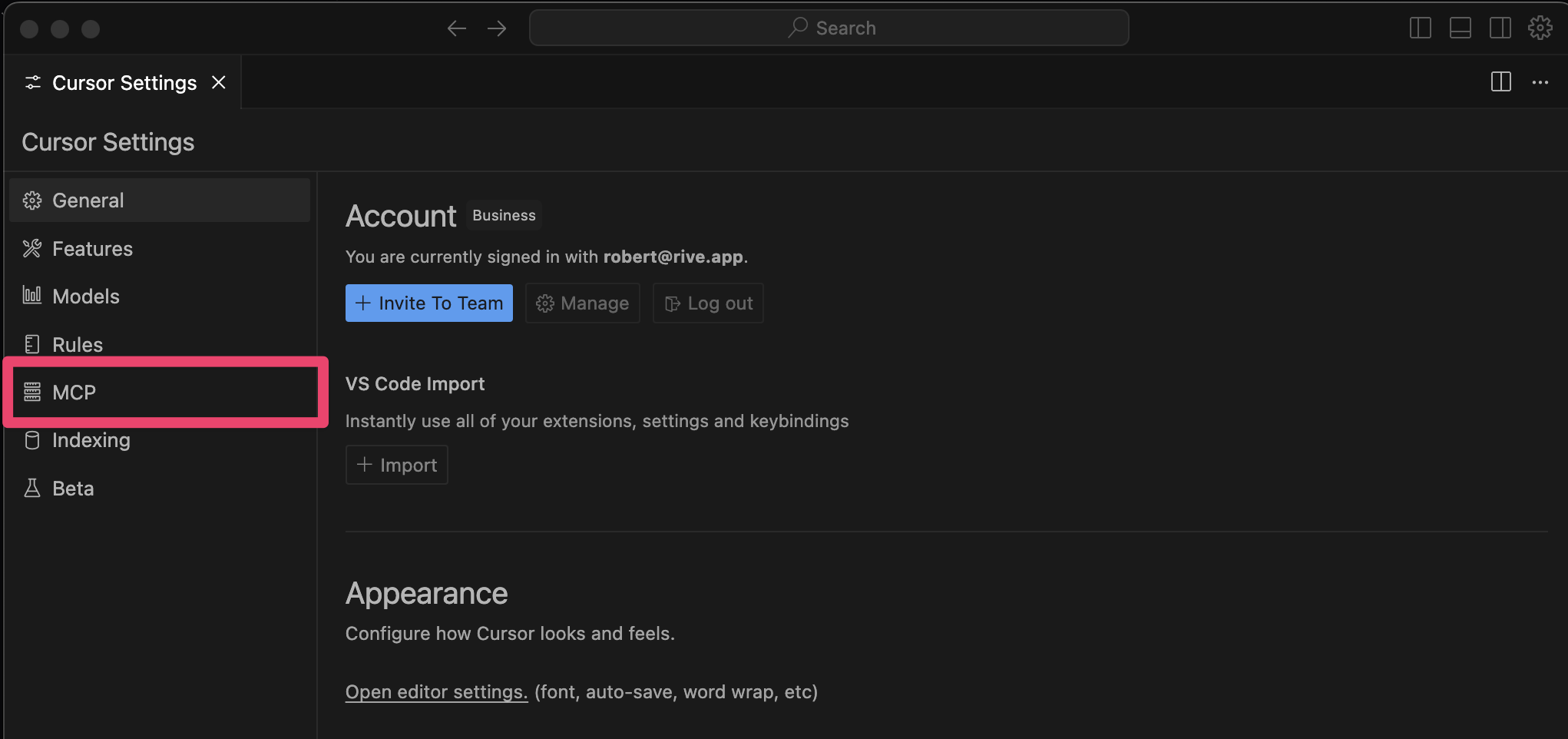Viewport: 1568px width, 739px height.
Task: Click the Manage account button
Action: 583,303
